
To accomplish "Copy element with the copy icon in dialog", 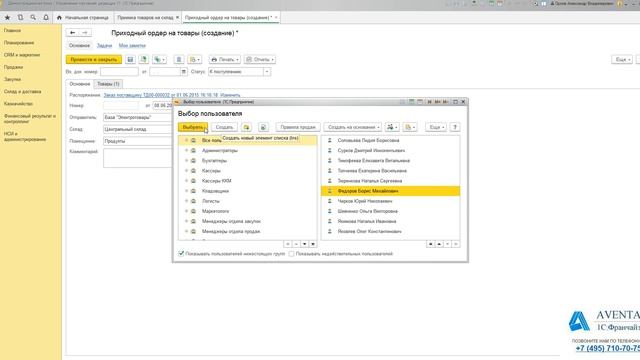I will pos(263,127).
